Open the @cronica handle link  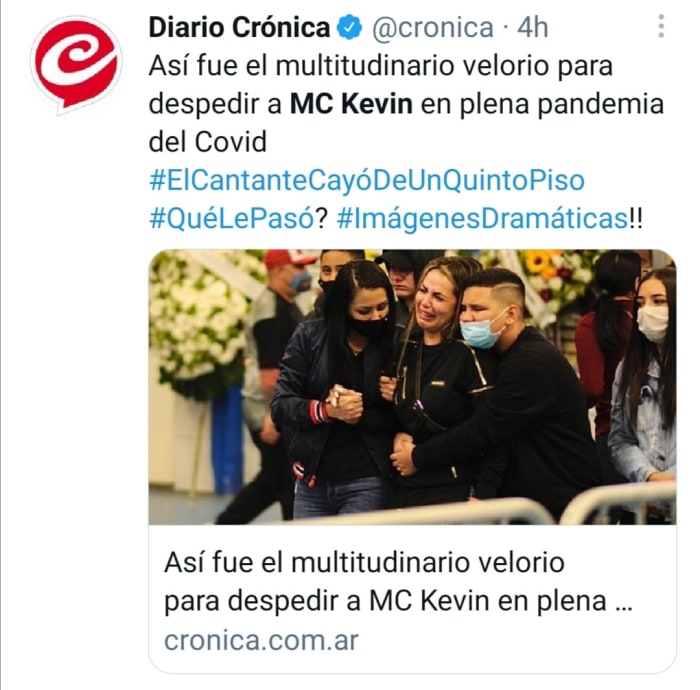click(433, 28)
